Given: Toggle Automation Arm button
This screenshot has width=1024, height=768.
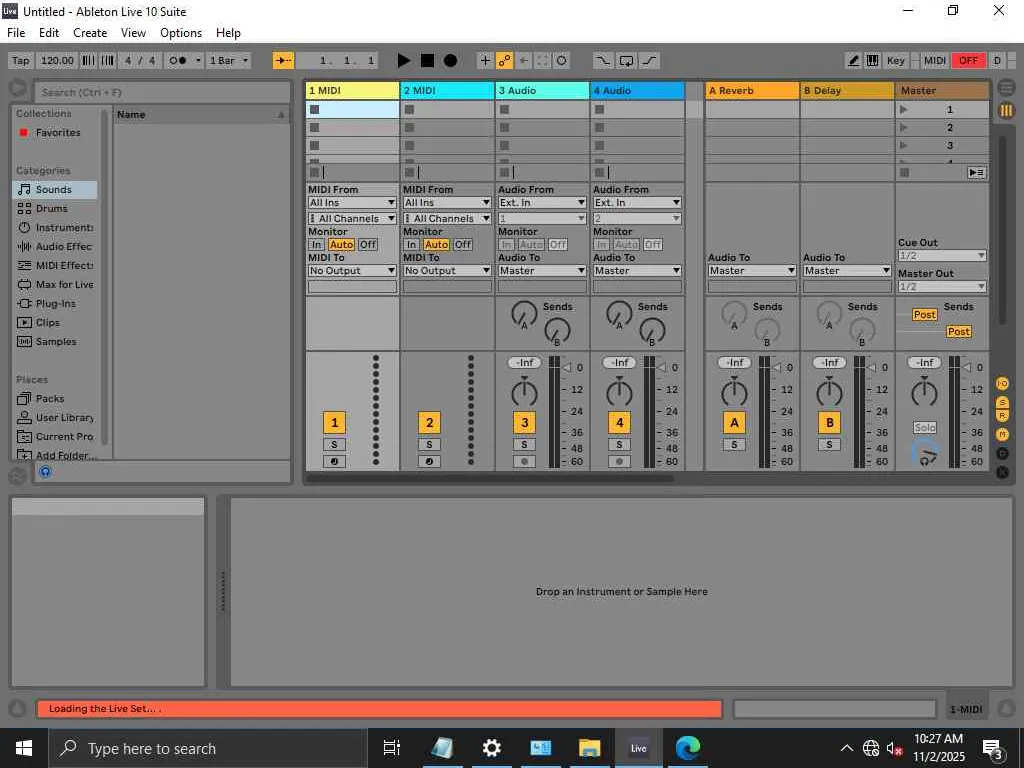Looking at the screenshot, I should (504, 61).
